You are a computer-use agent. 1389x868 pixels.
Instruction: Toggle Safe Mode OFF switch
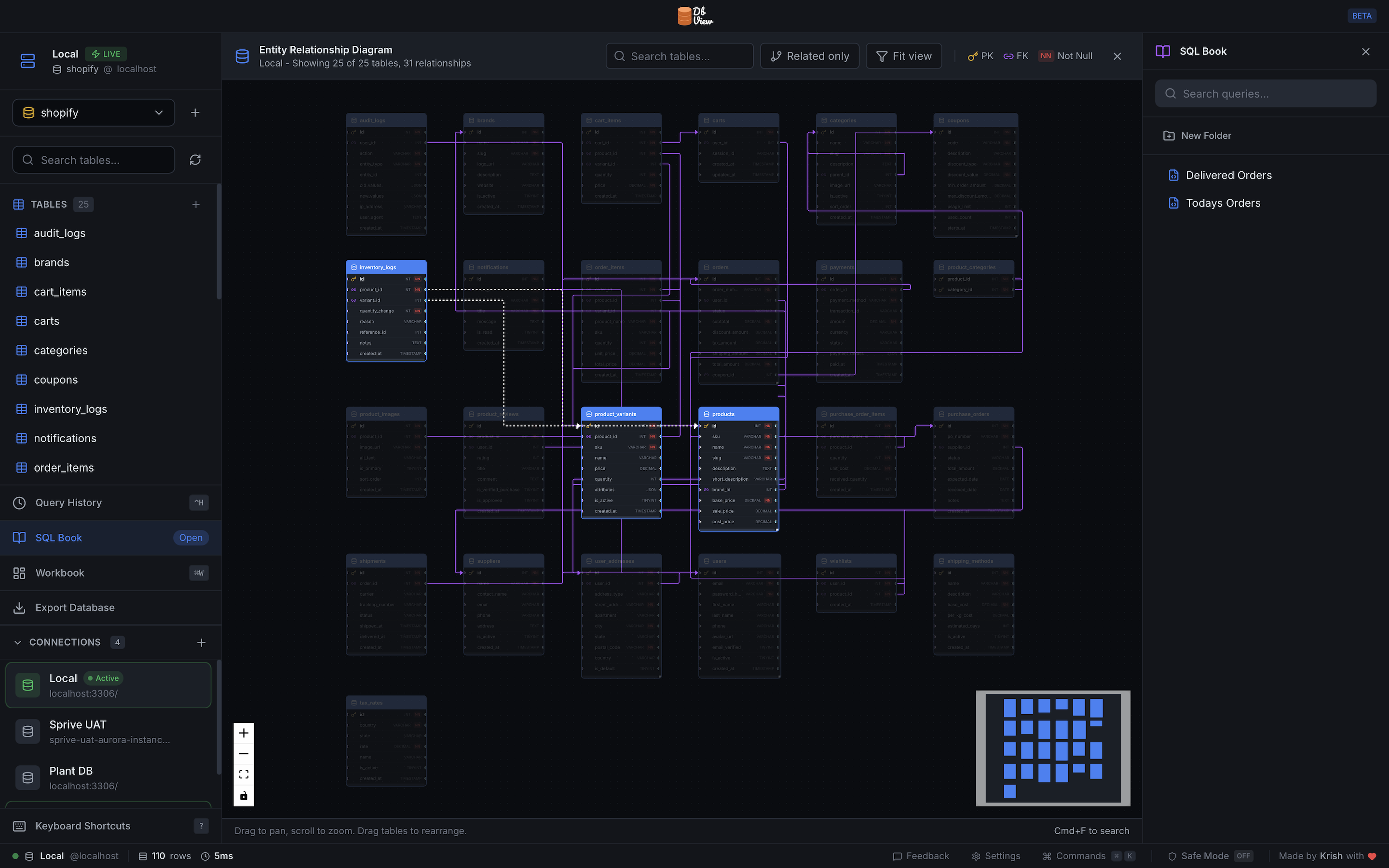click(1243, 856)
